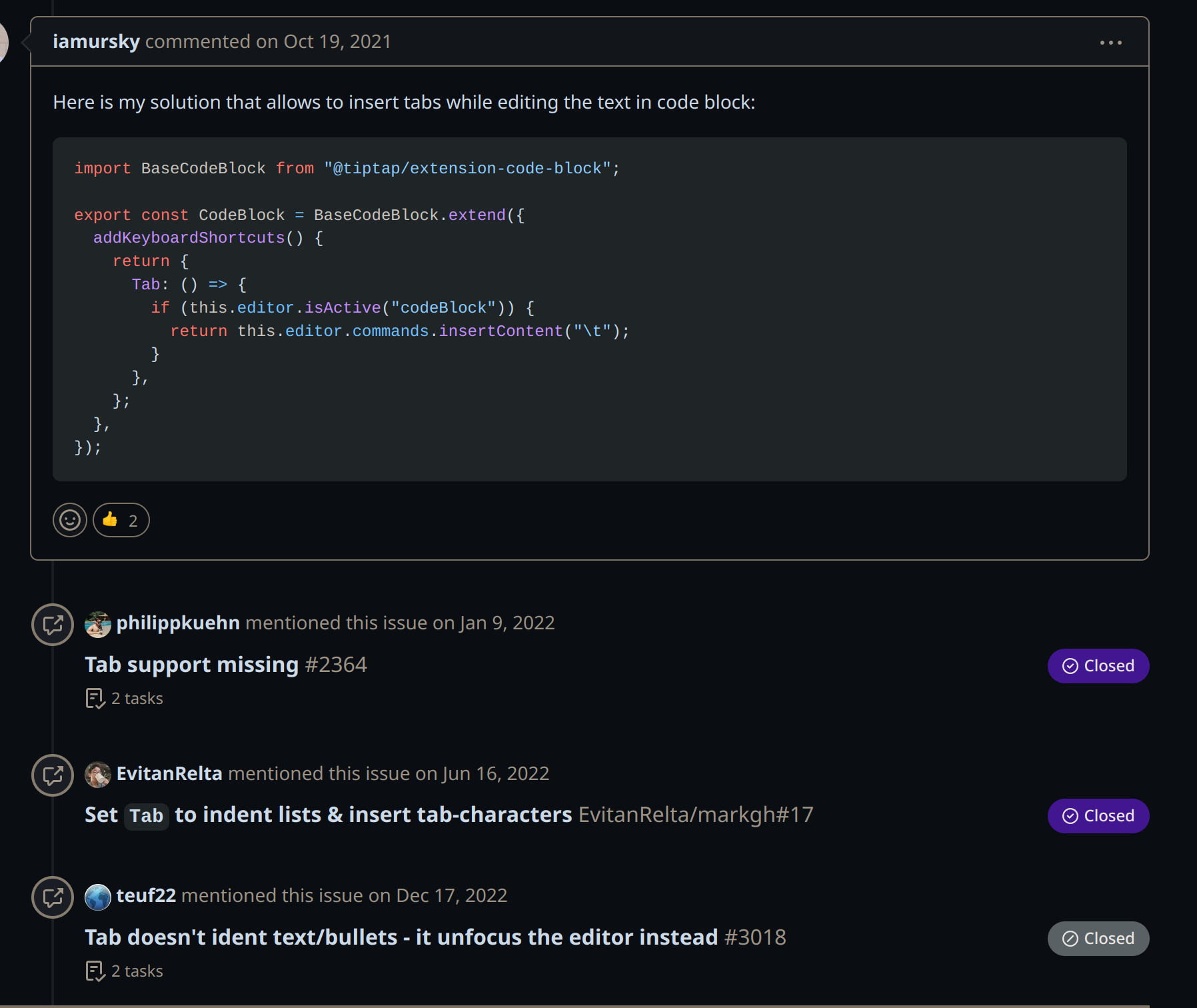Click the Oct 19, 2021 timestamp link

[x=337, y=41]
